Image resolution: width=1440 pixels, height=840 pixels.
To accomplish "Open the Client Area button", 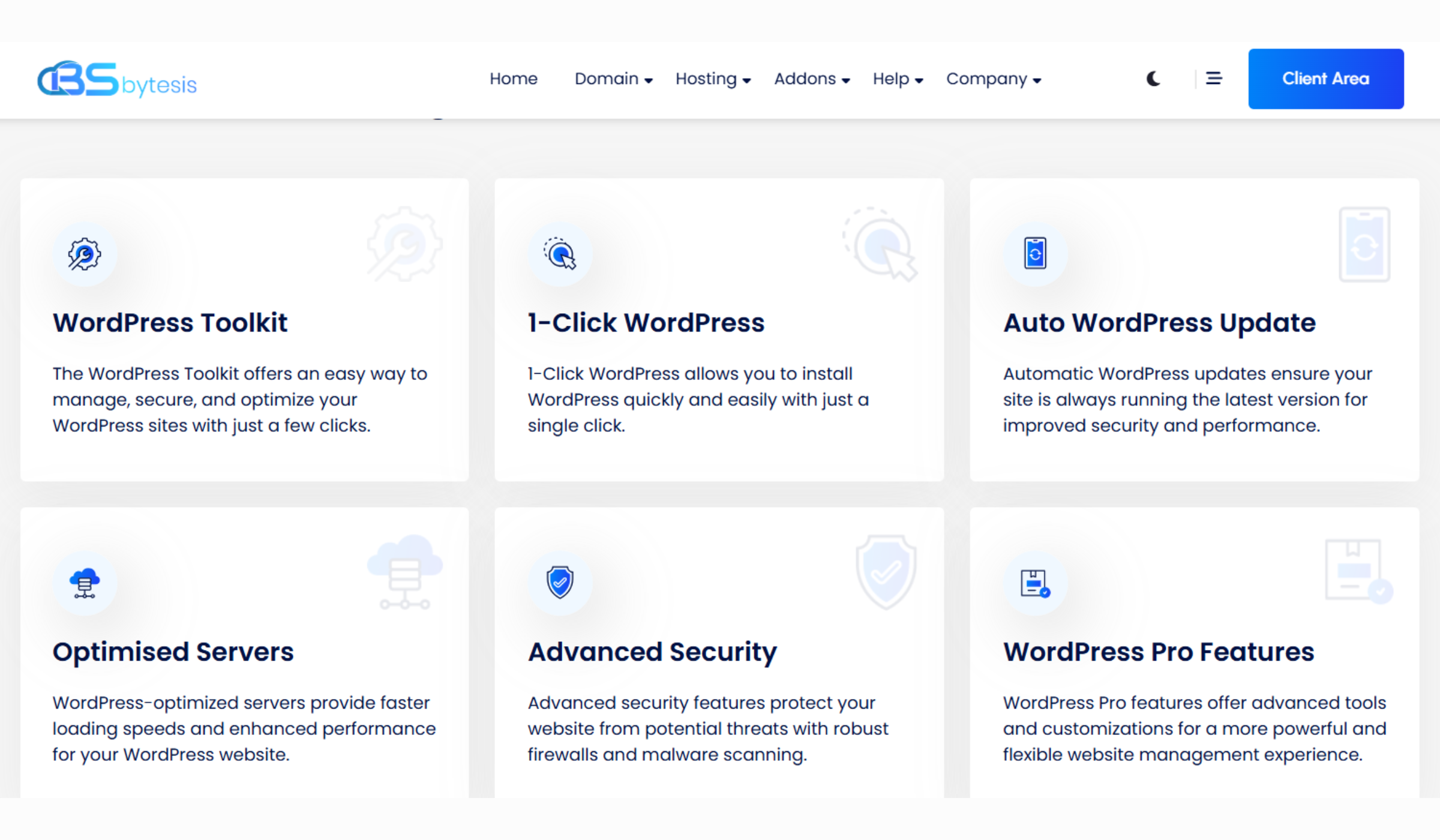I will 1325,79.
